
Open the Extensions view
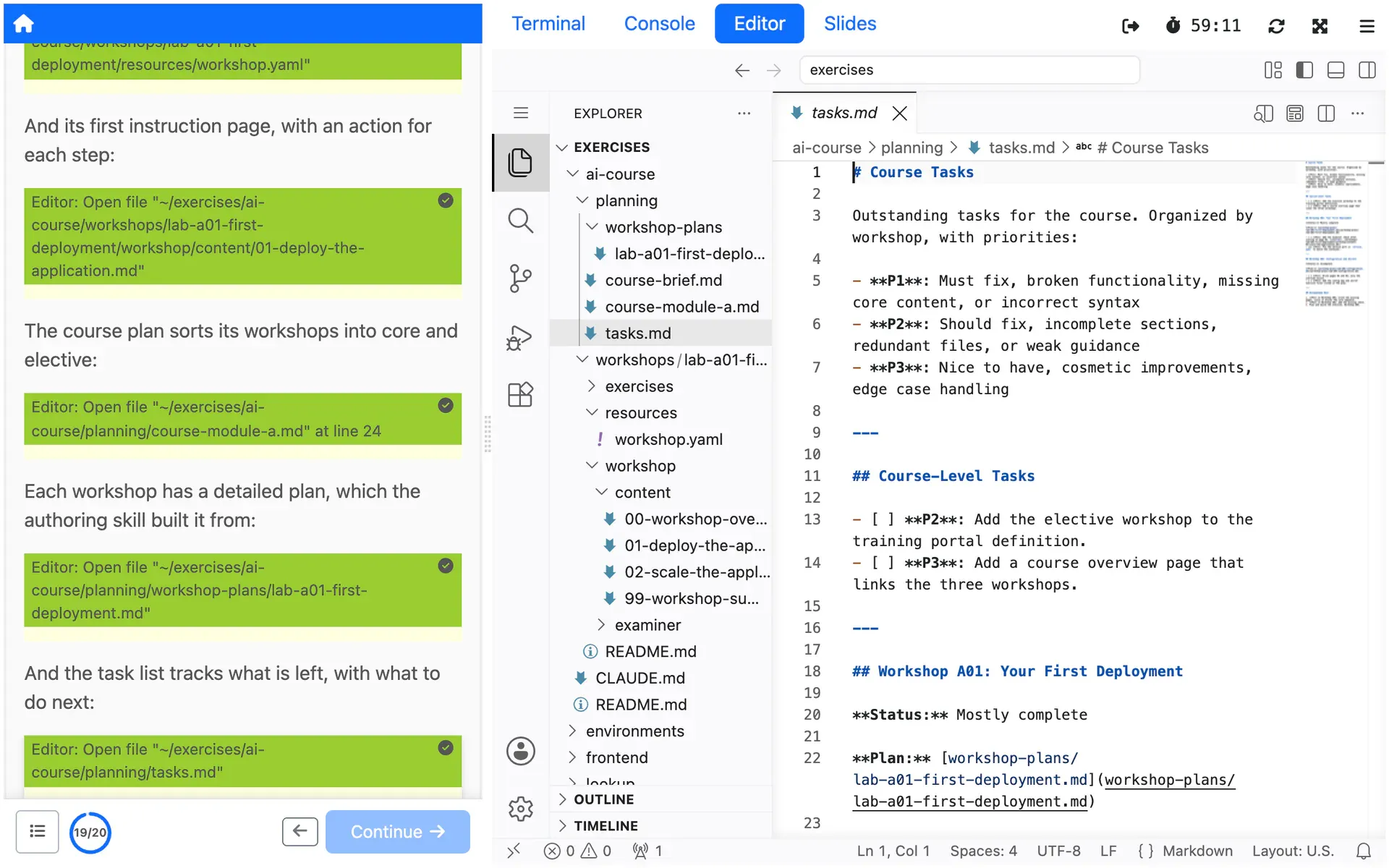(520, 395)
